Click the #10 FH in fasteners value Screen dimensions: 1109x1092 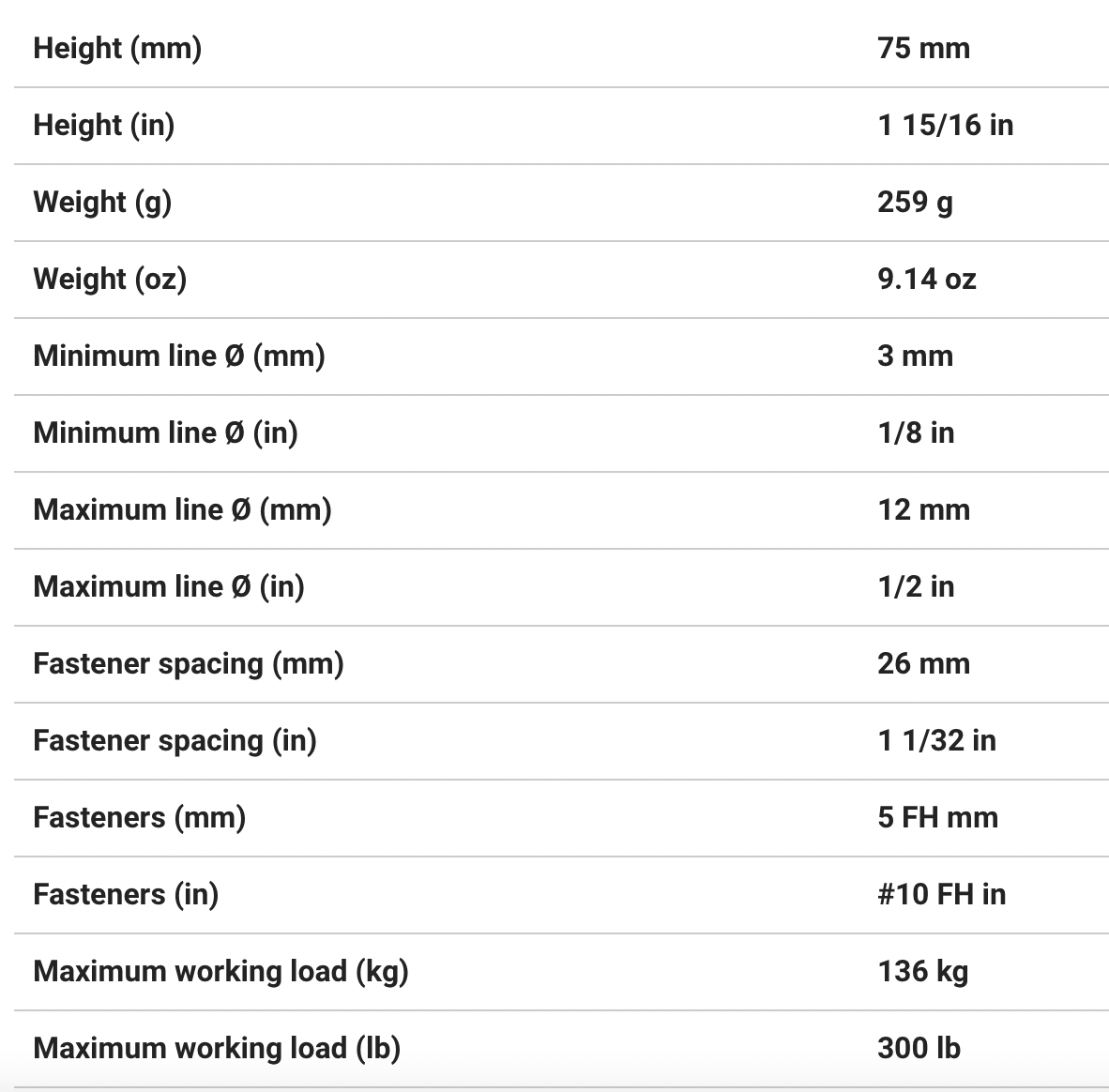point(941,894)
